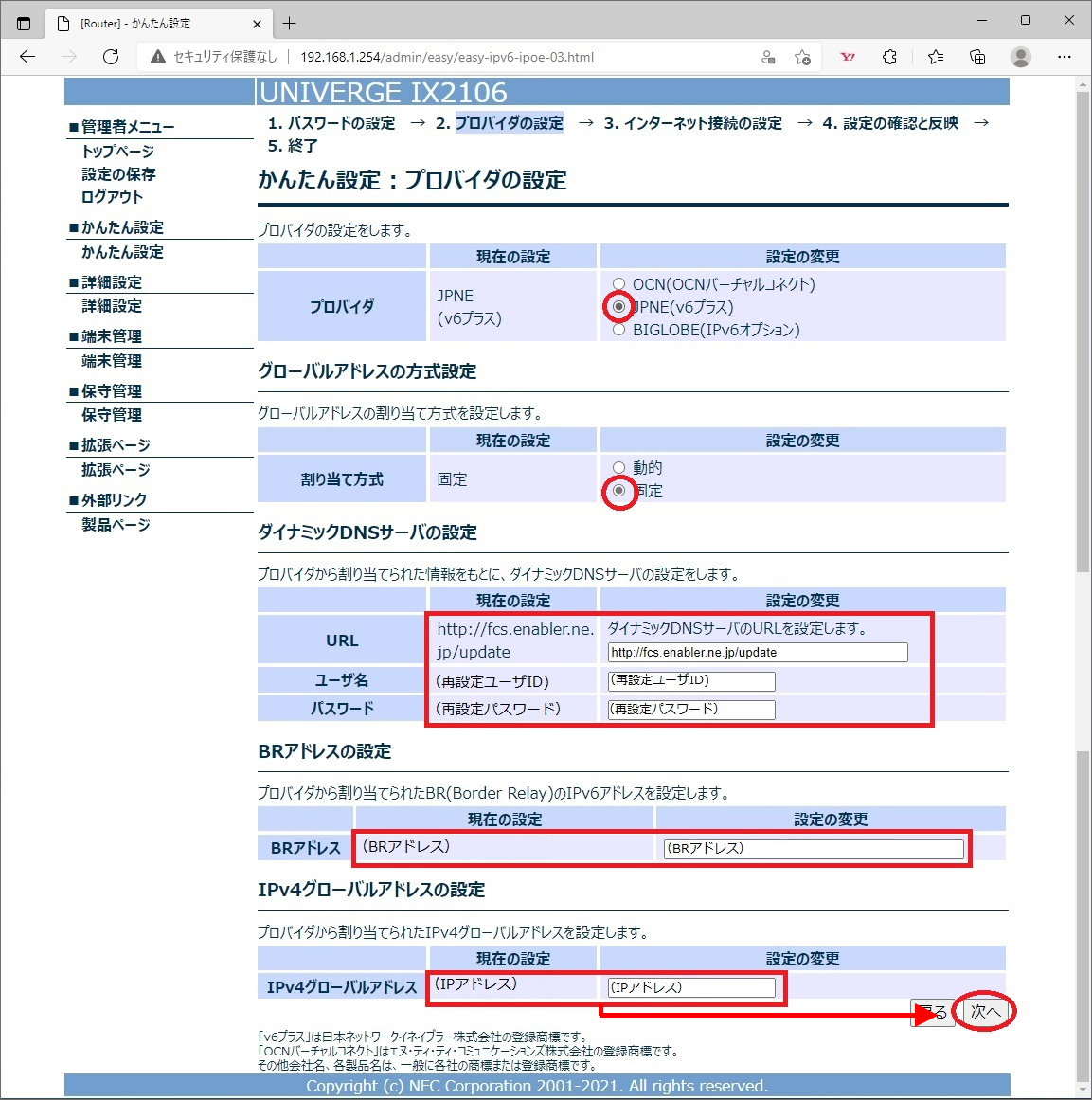Click the 戻る button
The height and width of the screenshot is (1100, 1092).
tap(934, 1012)
